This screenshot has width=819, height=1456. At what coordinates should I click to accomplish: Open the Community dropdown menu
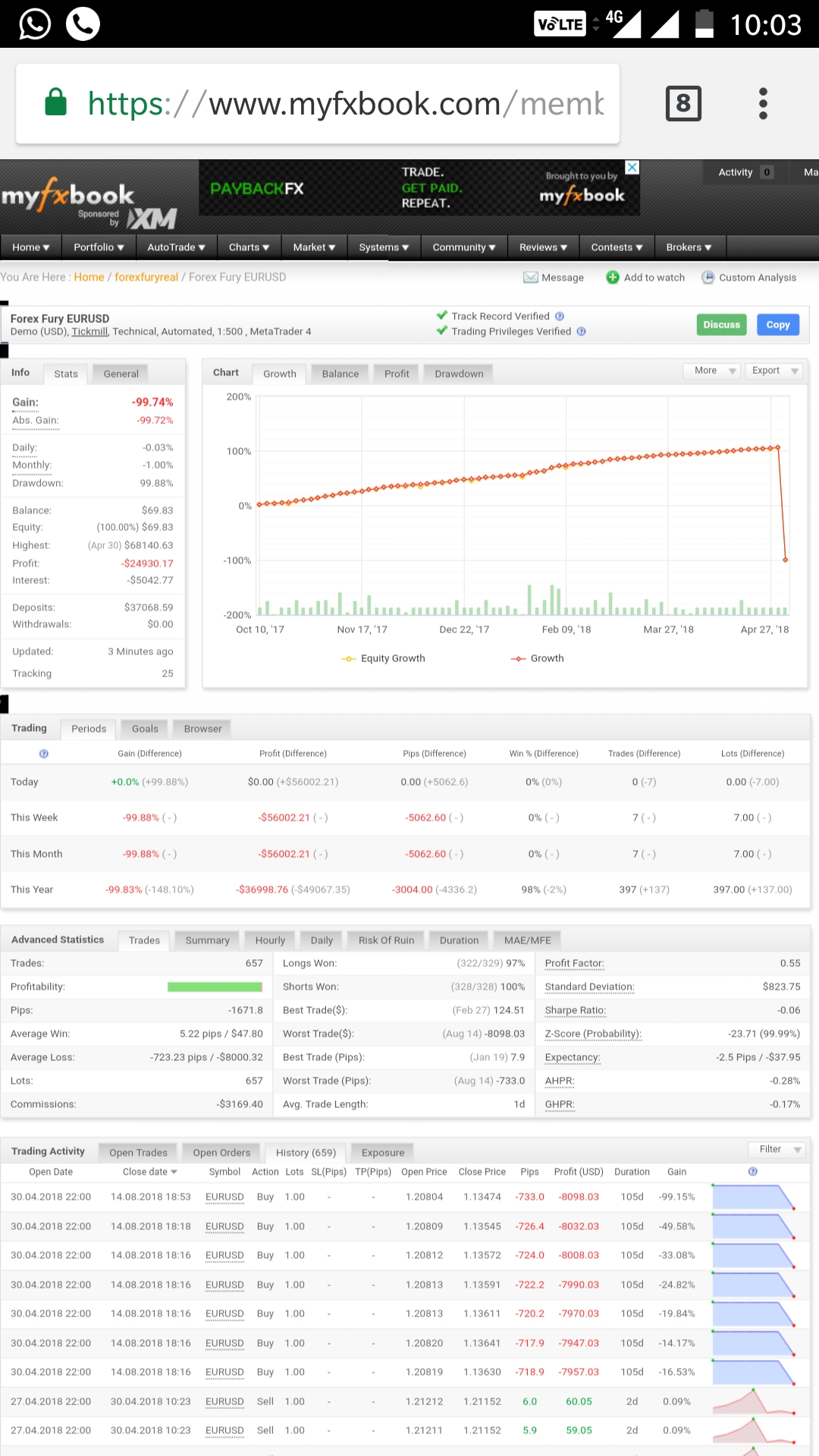(464, 247)
